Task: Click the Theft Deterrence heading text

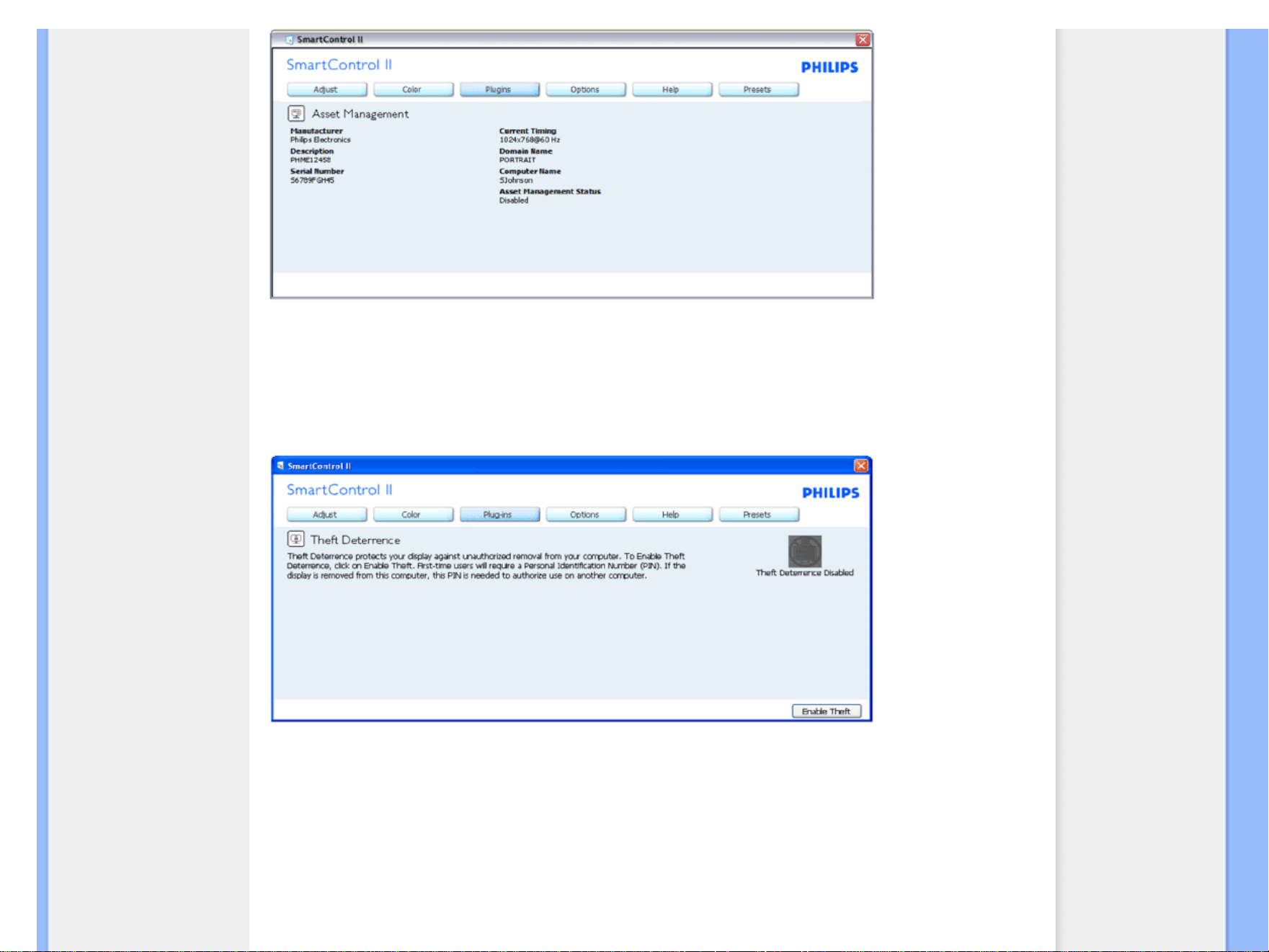Action: (355, 540)
